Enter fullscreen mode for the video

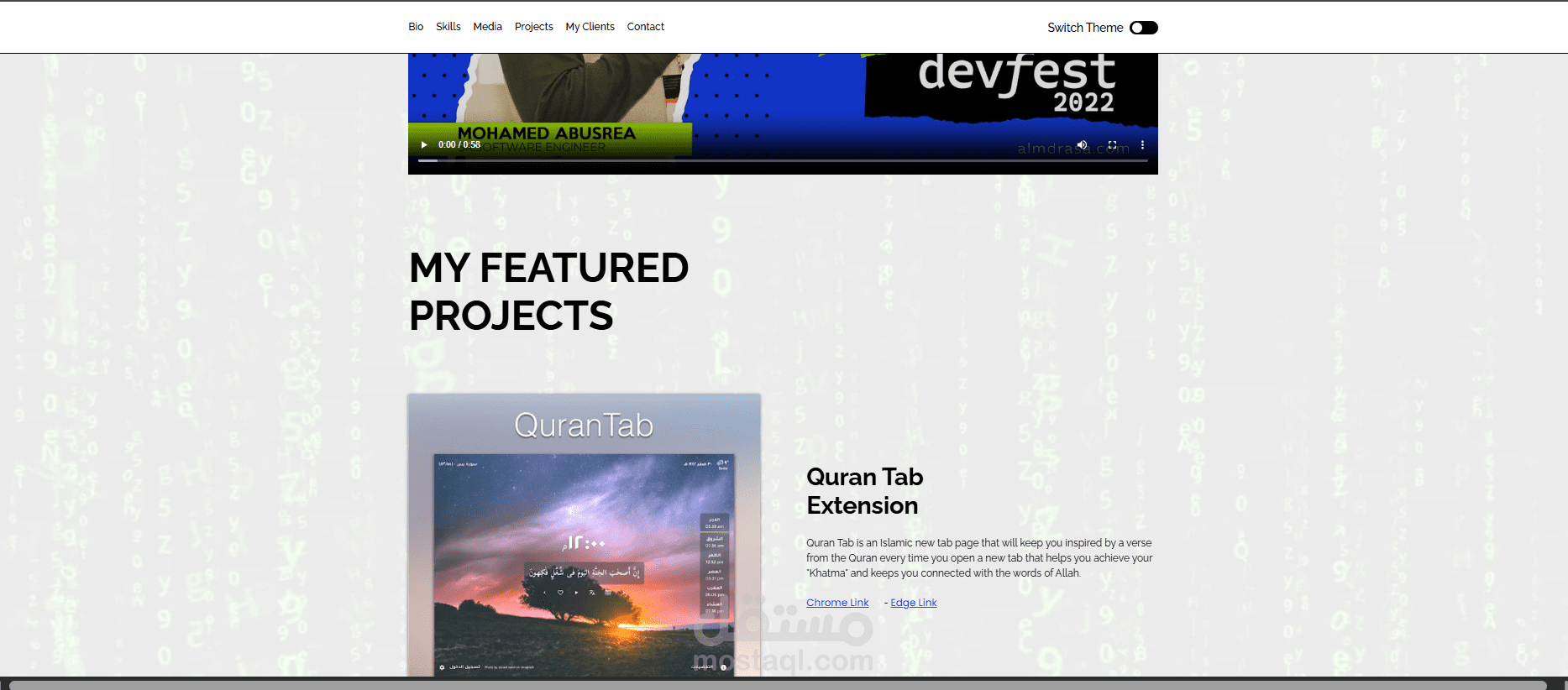click(x=1112, y=145)
